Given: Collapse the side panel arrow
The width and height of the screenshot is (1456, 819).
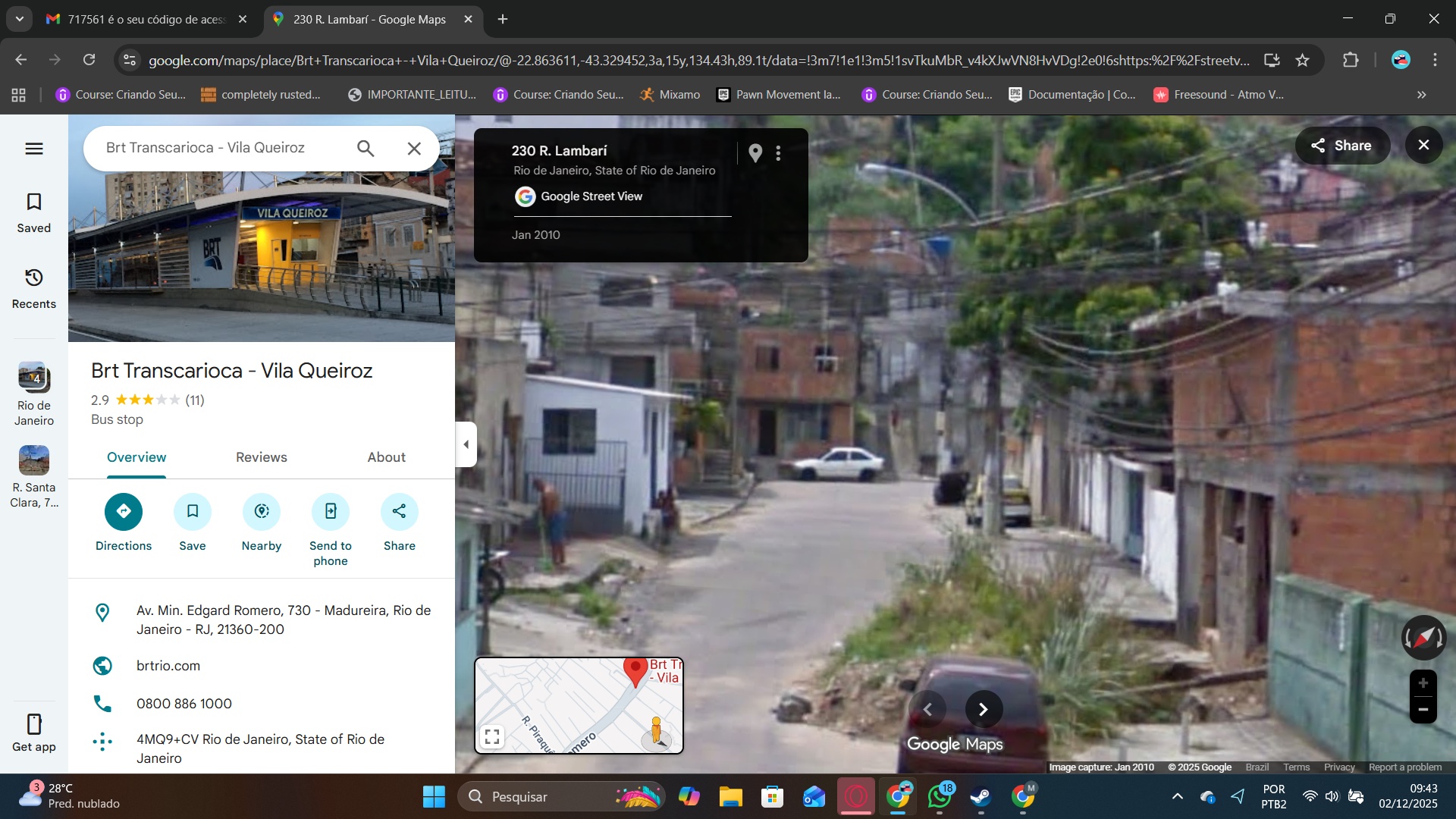Looking at the screenshot, I should point(466,444).
